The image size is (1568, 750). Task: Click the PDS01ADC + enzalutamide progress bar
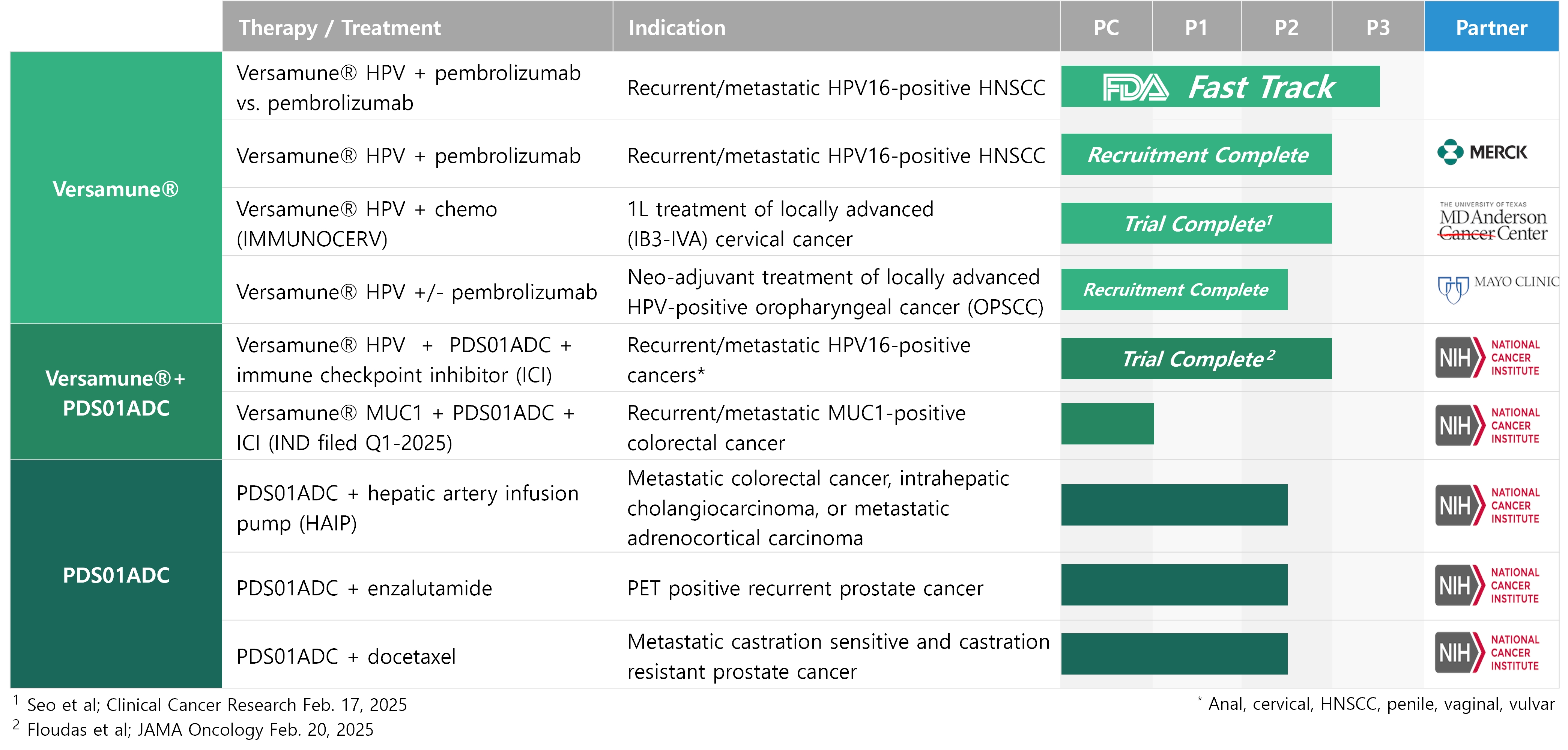[1174, 585]
